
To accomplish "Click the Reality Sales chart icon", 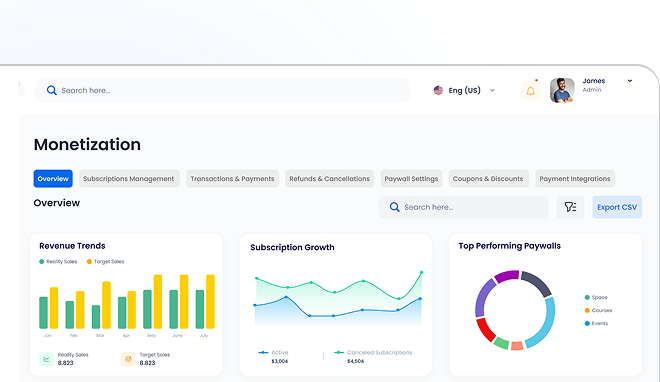I will click(46, 359).
